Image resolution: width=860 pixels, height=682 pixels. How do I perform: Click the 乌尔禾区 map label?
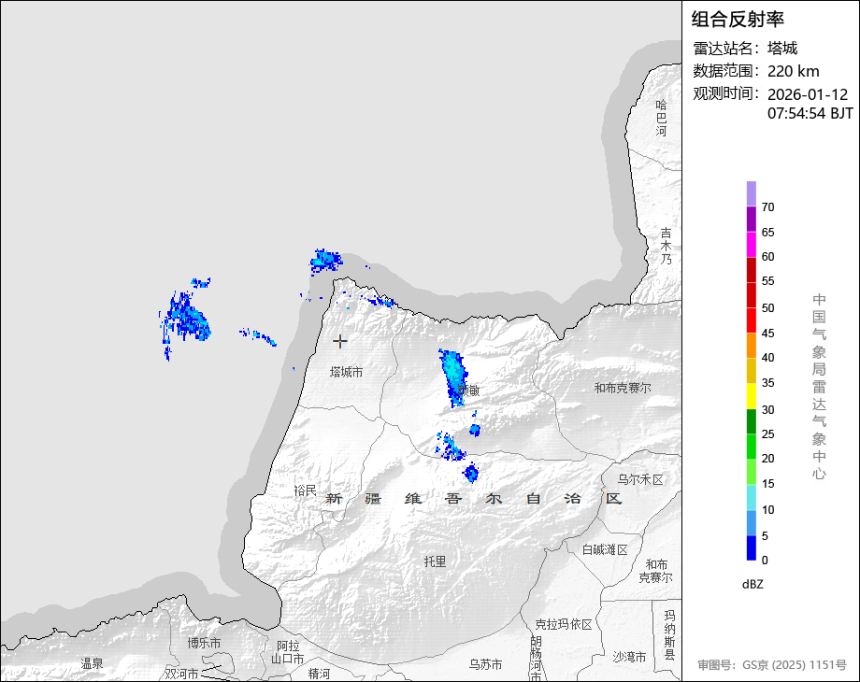tap(640, 480)
